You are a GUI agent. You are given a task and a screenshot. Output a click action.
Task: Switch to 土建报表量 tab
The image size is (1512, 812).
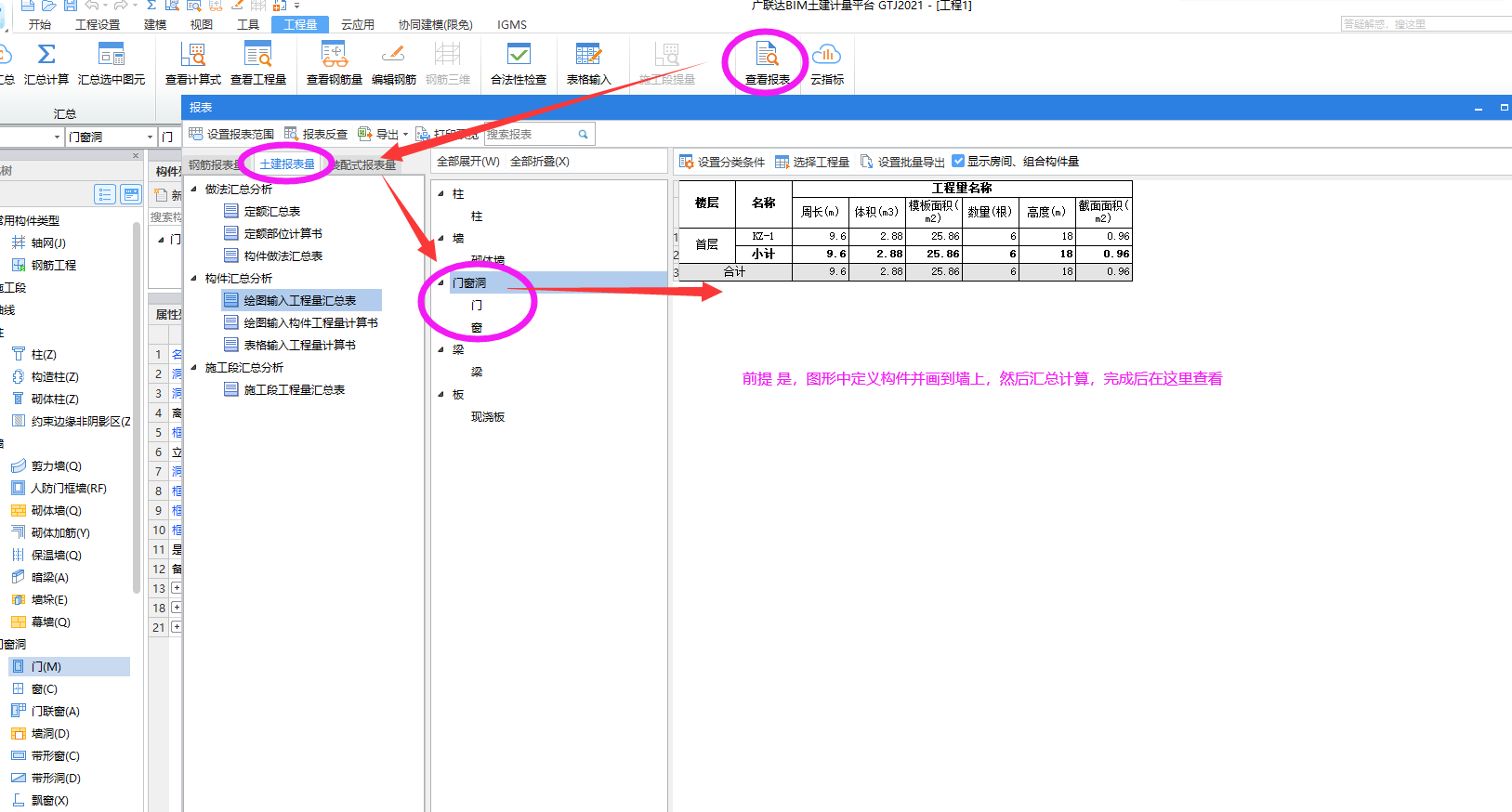pos(287,164)
